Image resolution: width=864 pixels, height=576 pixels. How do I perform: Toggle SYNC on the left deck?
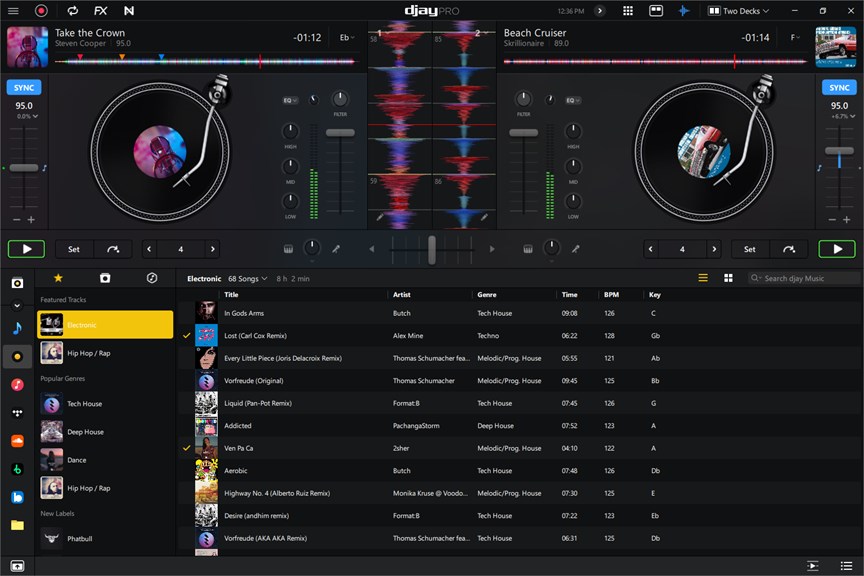click(24, 87)
